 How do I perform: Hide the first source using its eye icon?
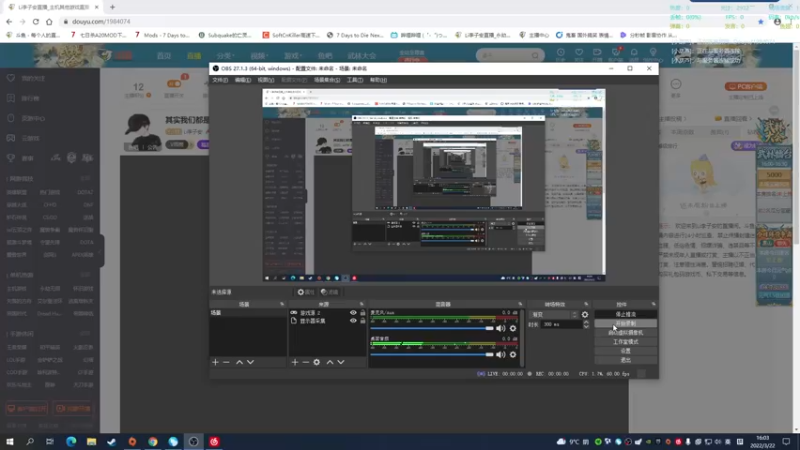[353, 313]
